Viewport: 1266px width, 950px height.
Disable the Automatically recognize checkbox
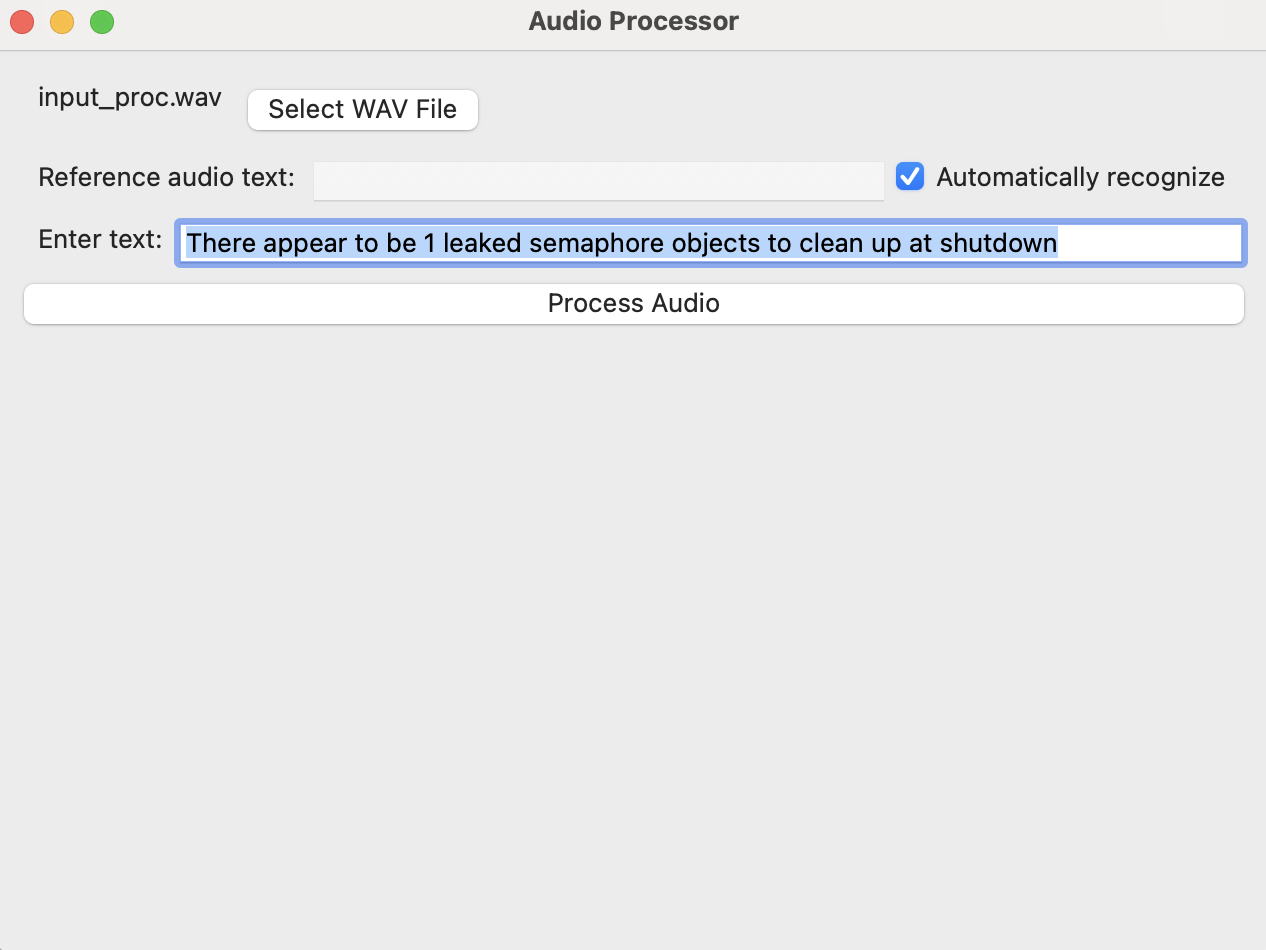click(909, 176)
